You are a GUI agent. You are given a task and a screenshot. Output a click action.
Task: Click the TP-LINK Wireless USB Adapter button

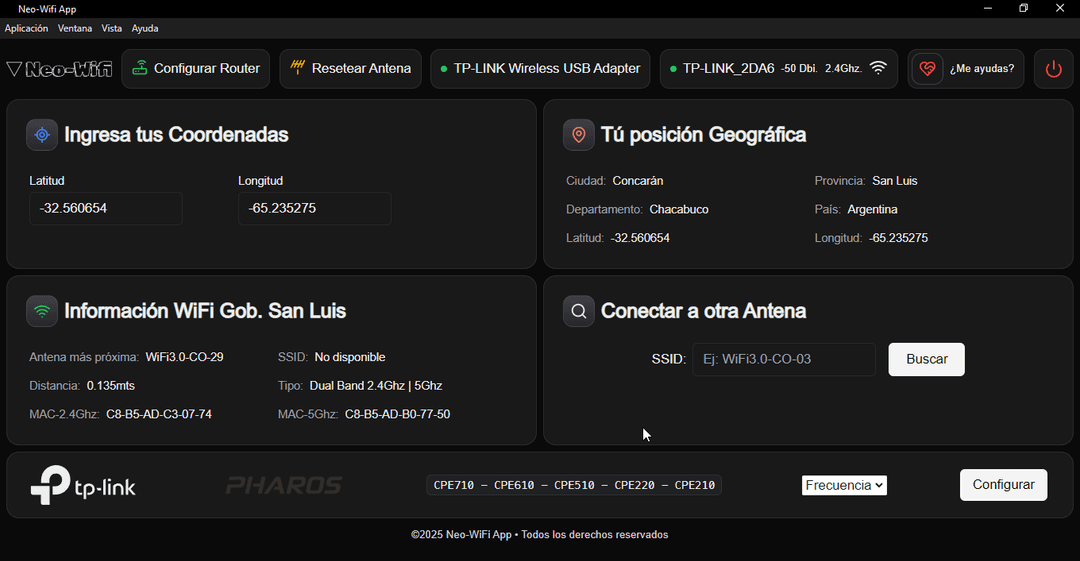click(540, 69)
